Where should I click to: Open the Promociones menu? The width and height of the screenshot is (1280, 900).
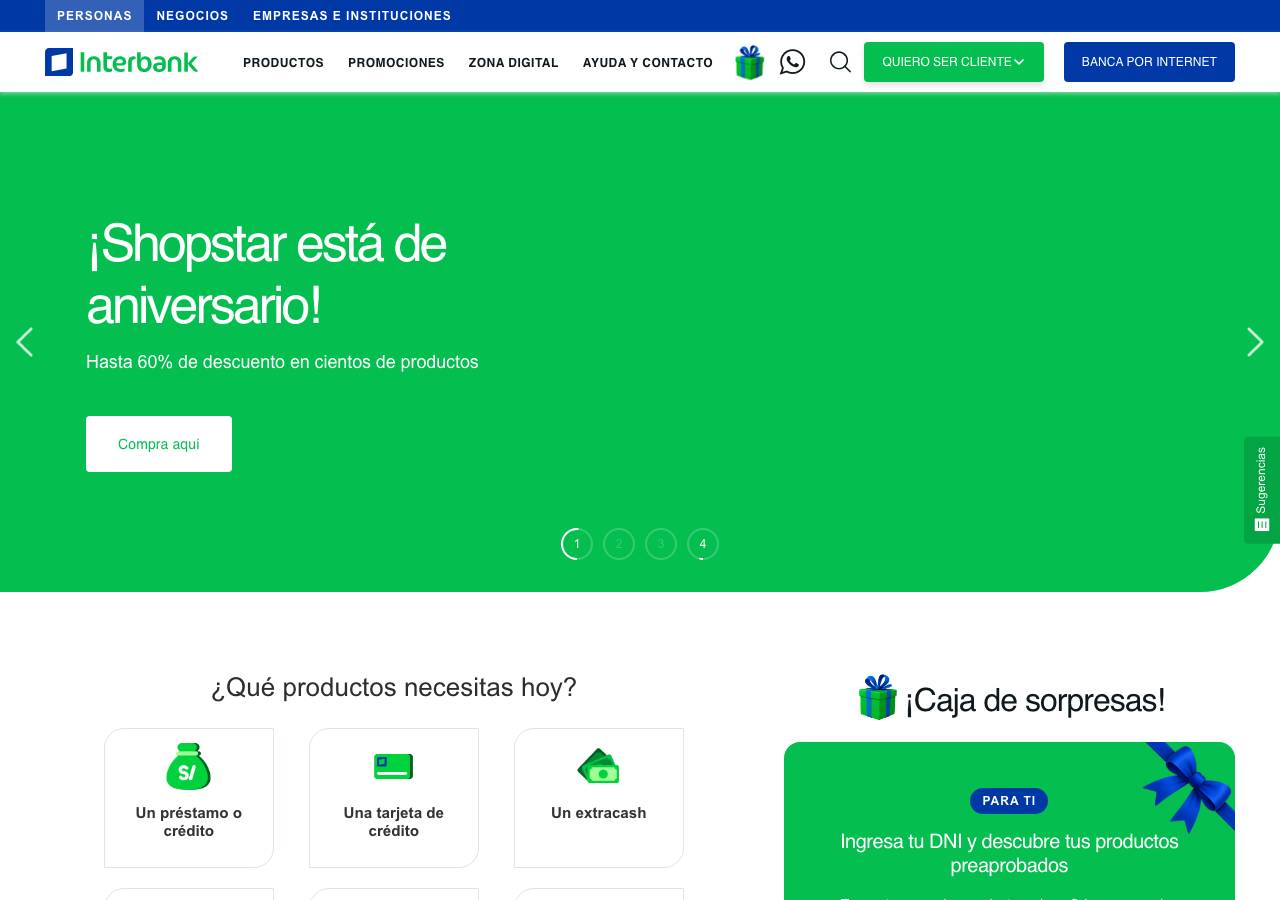click(x=396, y=63)
